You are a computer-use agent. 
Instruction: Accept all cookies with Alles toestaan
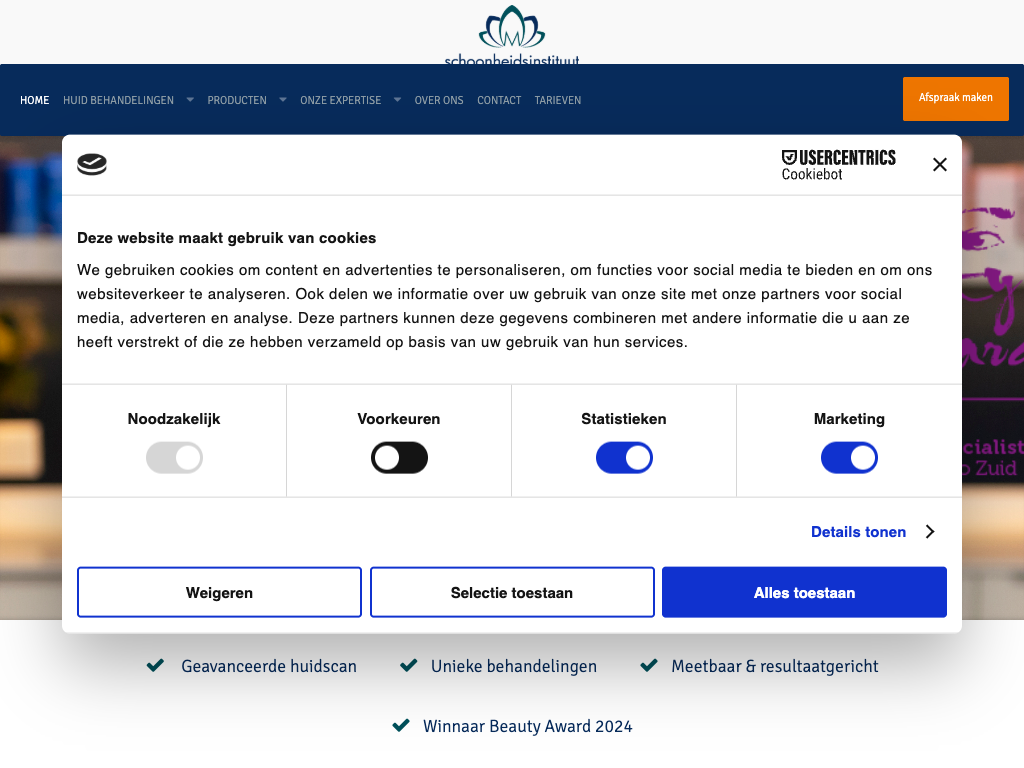click(805, 592)
